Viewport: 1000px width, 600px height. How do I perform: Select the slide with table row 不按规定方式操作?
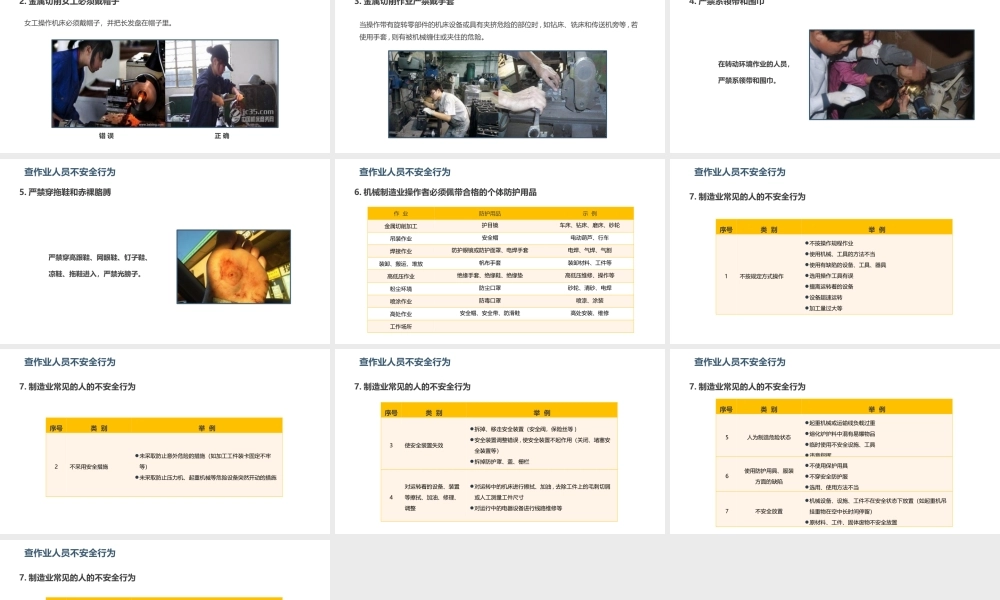(x=835, y=251)
